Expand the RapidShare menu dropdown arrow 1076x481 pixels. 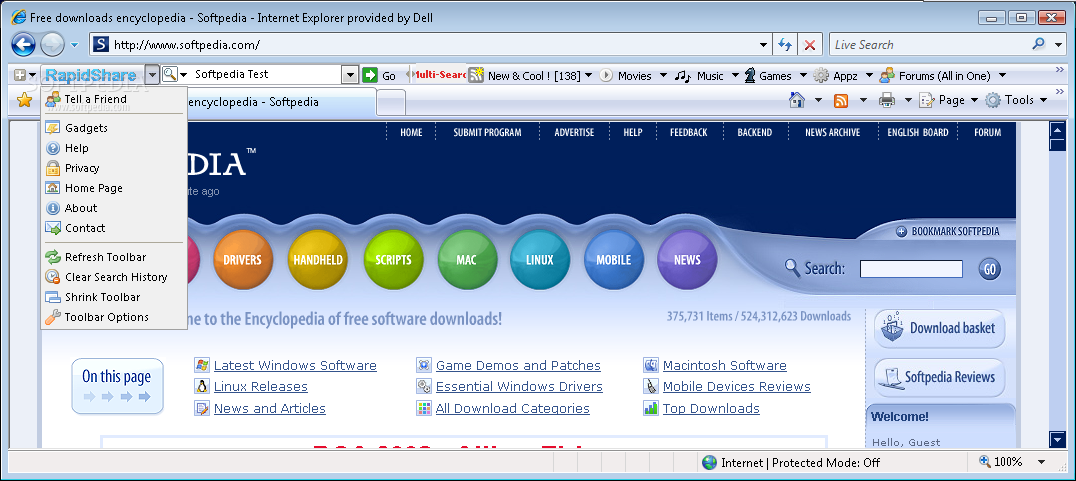tap(152, 74)
